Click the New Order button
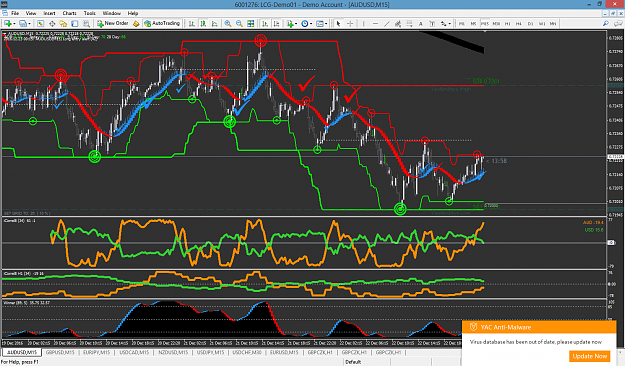Viewport: 625px width, 366px height. (x=112, y=24)
